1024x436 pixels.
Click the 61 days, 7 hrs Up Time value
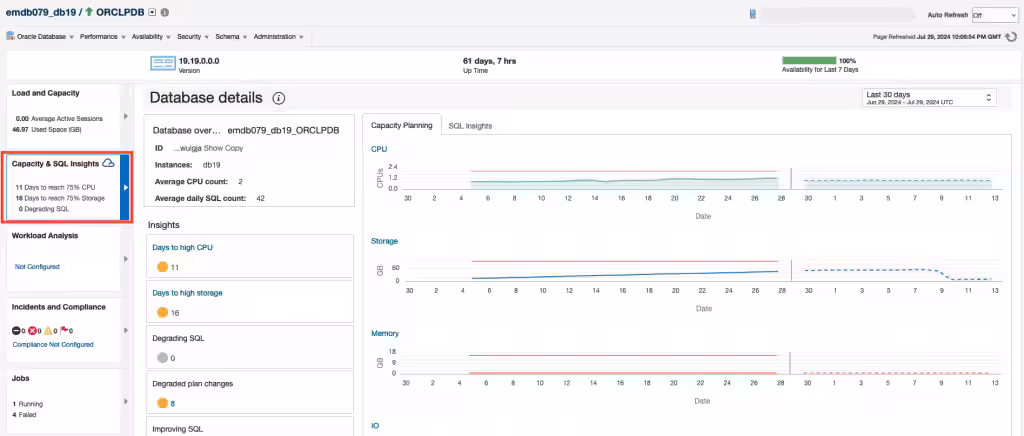[x=489, y=61]
